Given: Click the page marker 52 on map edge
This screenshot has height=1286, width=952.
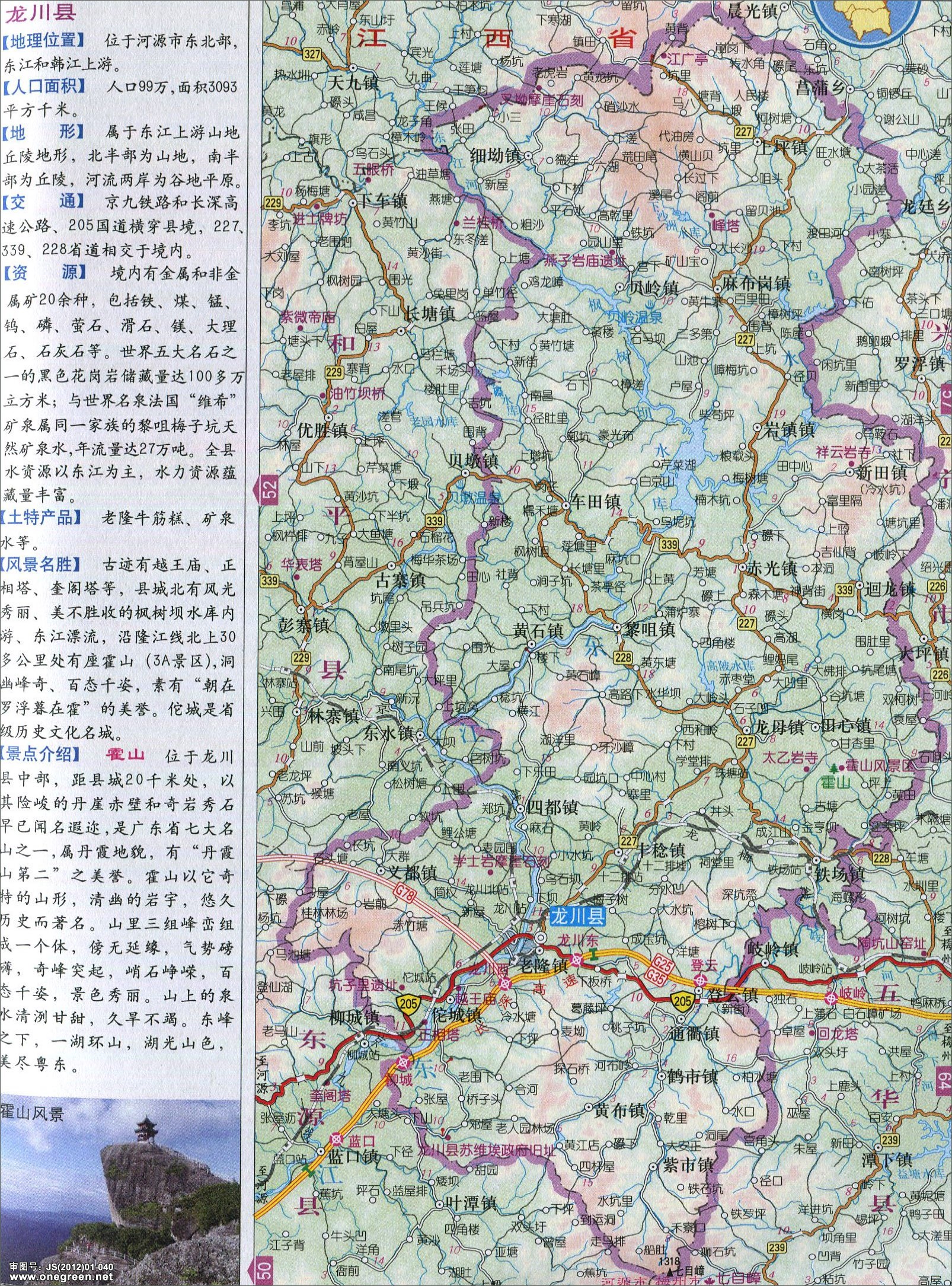Looking at the screenshot, I should coord(269,490).
